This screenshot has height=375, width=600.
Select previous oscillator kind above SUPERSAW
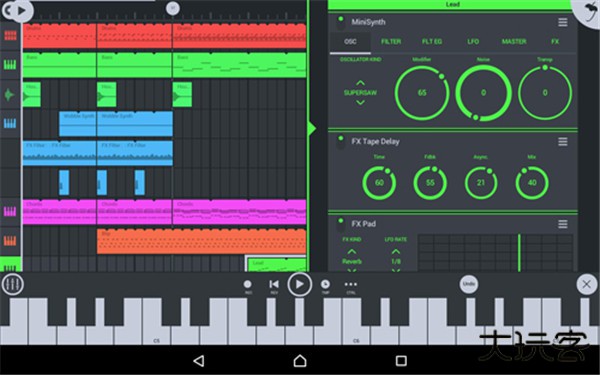click(360, 83)
